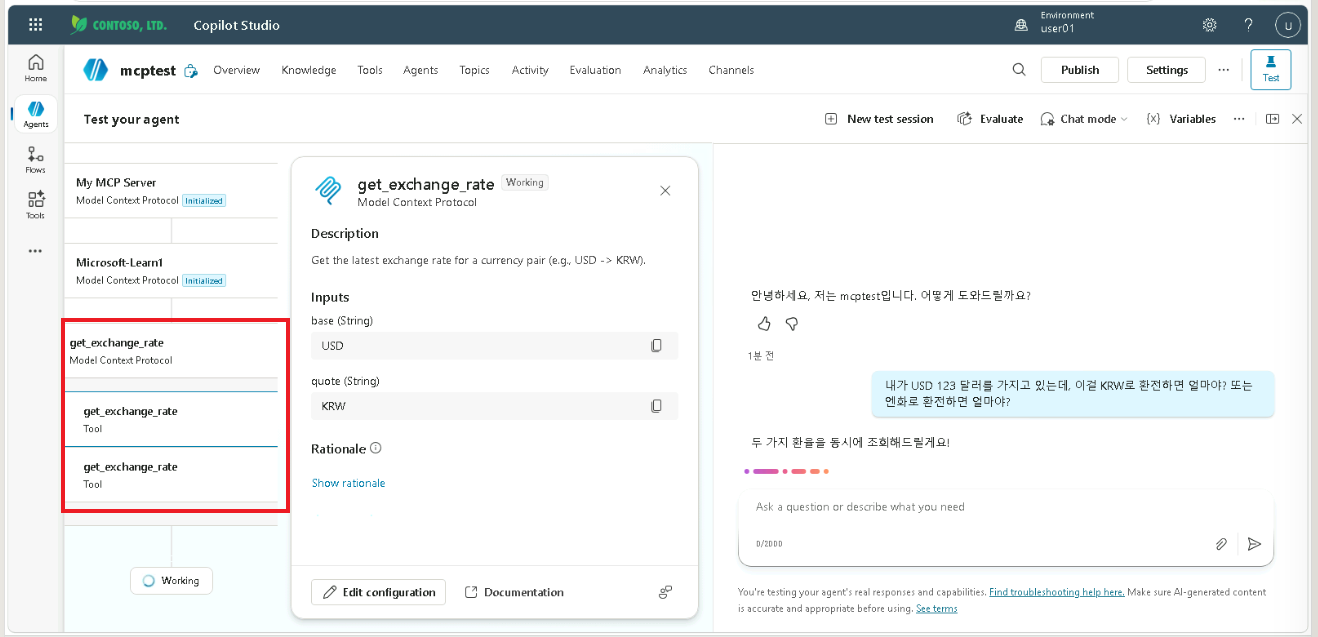Viewport: 1318px width, 637px height.
Task: Open the Activity tab
Action: 530,70
